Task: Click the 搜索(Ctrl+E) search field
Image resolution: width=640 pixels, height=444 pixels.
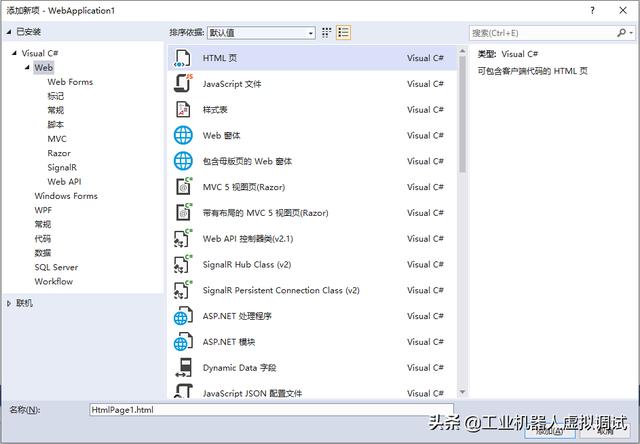Action: click(543, 33)
